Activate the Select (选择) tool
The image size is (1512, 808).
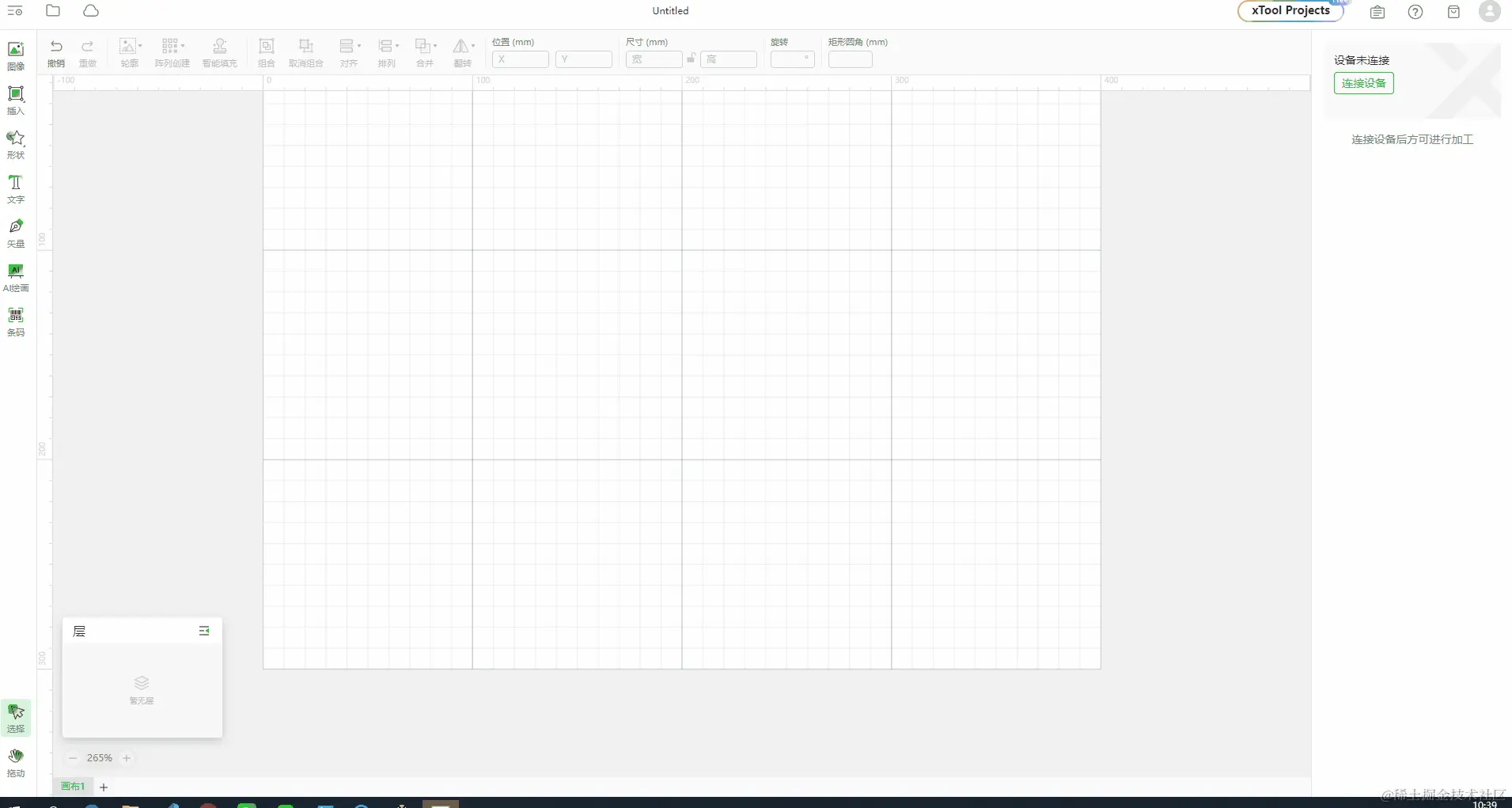point(16,717)
